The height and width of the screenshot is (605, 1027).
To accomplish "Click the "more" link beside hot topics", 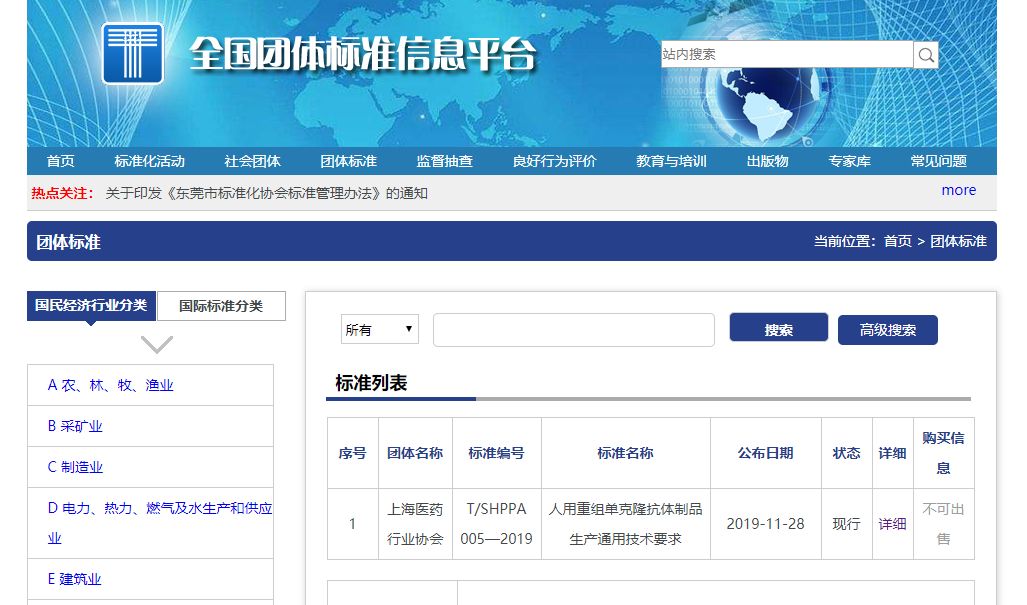I will 957,190.
